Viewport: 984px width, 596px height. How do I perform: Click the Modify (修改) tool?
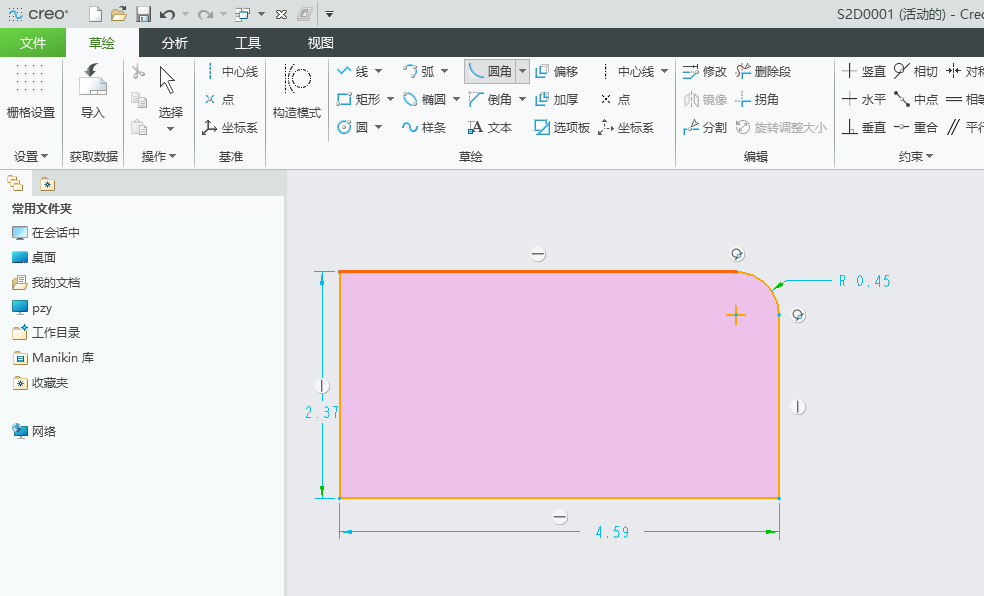point(705,72)
